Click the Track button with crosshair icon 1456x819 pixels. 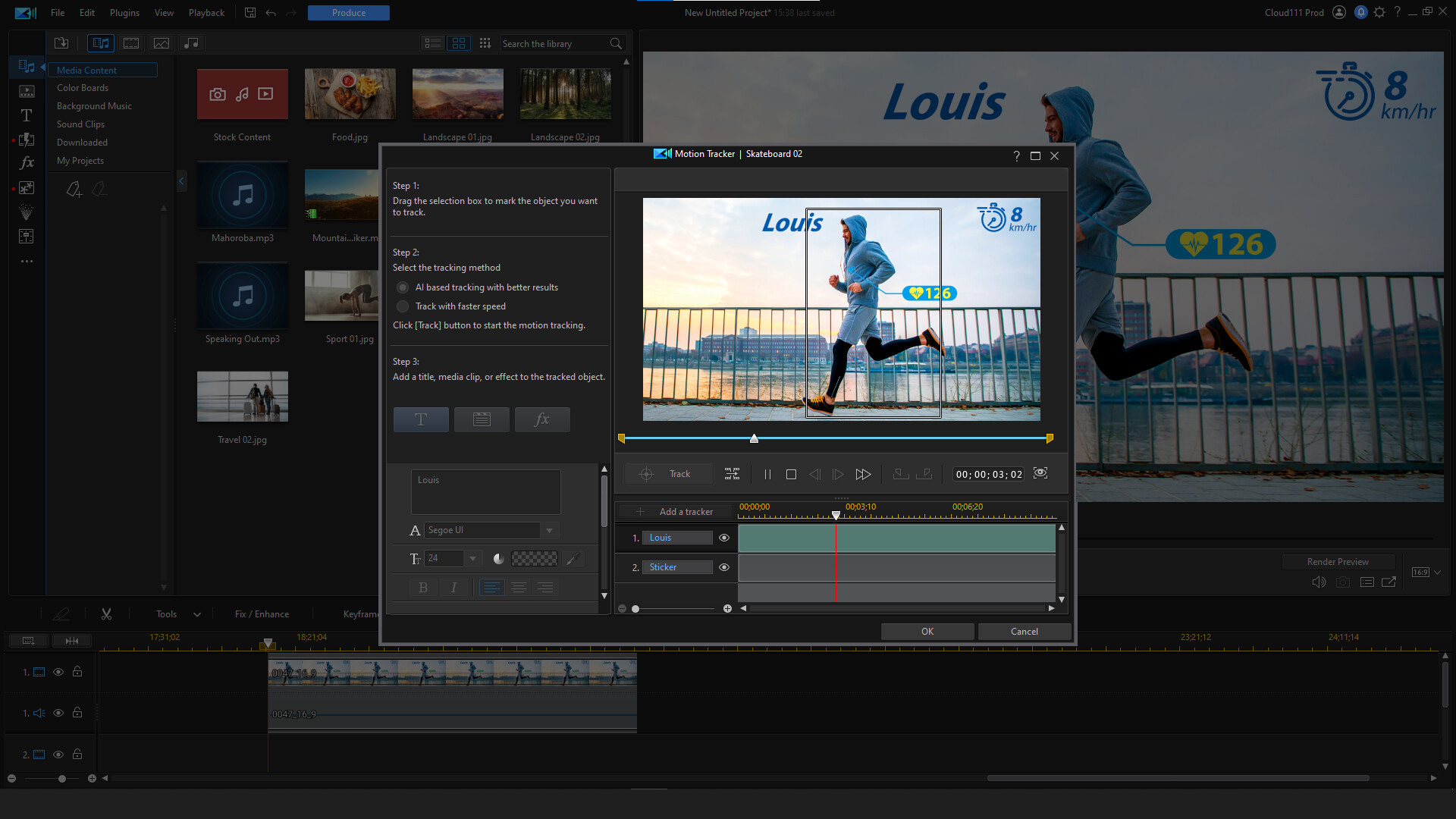[x=668, y=473]
